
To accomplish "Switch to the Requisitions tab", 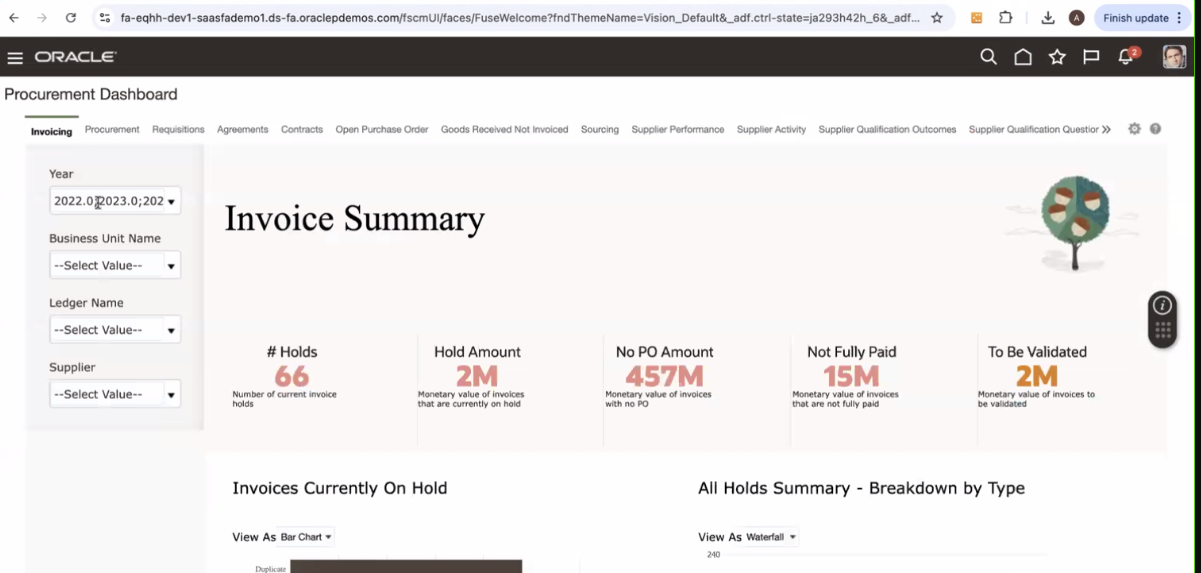I will [178, 129].
